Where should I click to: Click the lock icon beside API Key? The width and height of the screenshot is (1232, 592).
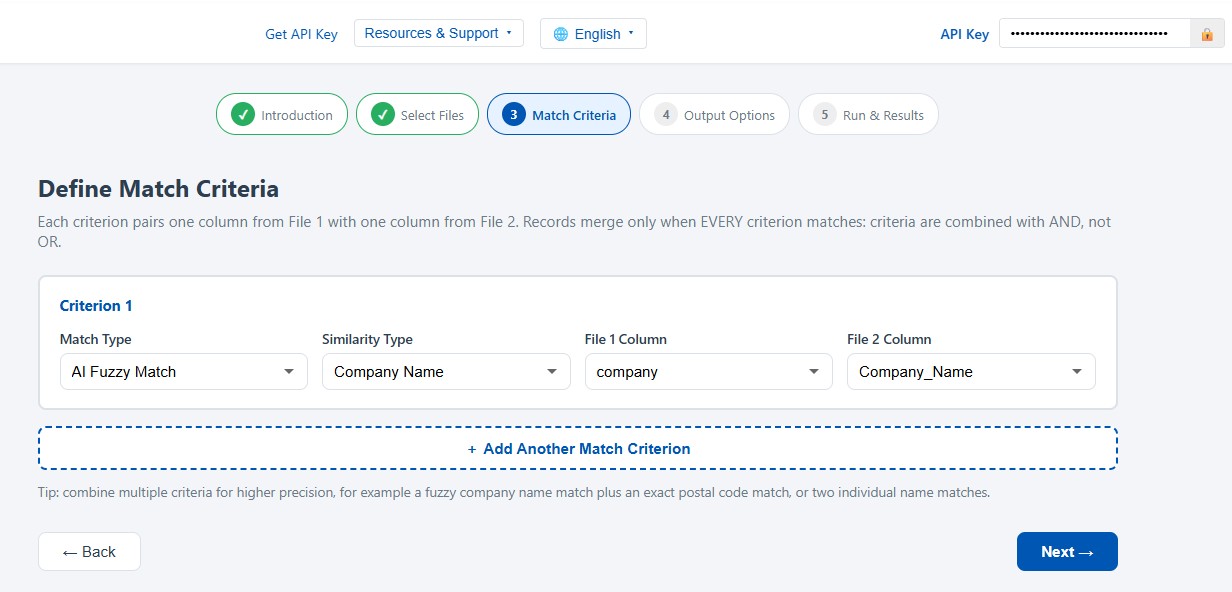click(1207, 34)
